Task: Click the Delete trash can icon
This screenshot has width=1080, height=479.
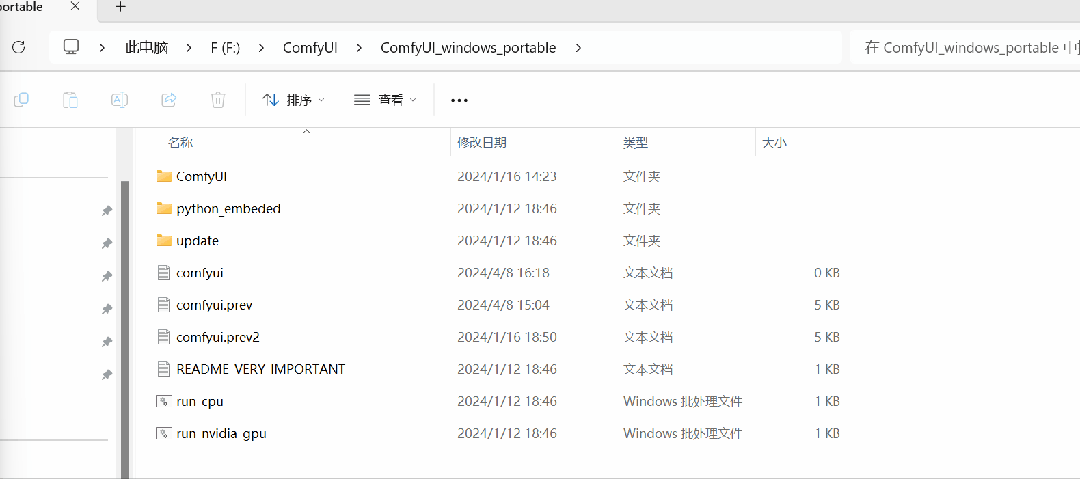Action: point(218,100)
